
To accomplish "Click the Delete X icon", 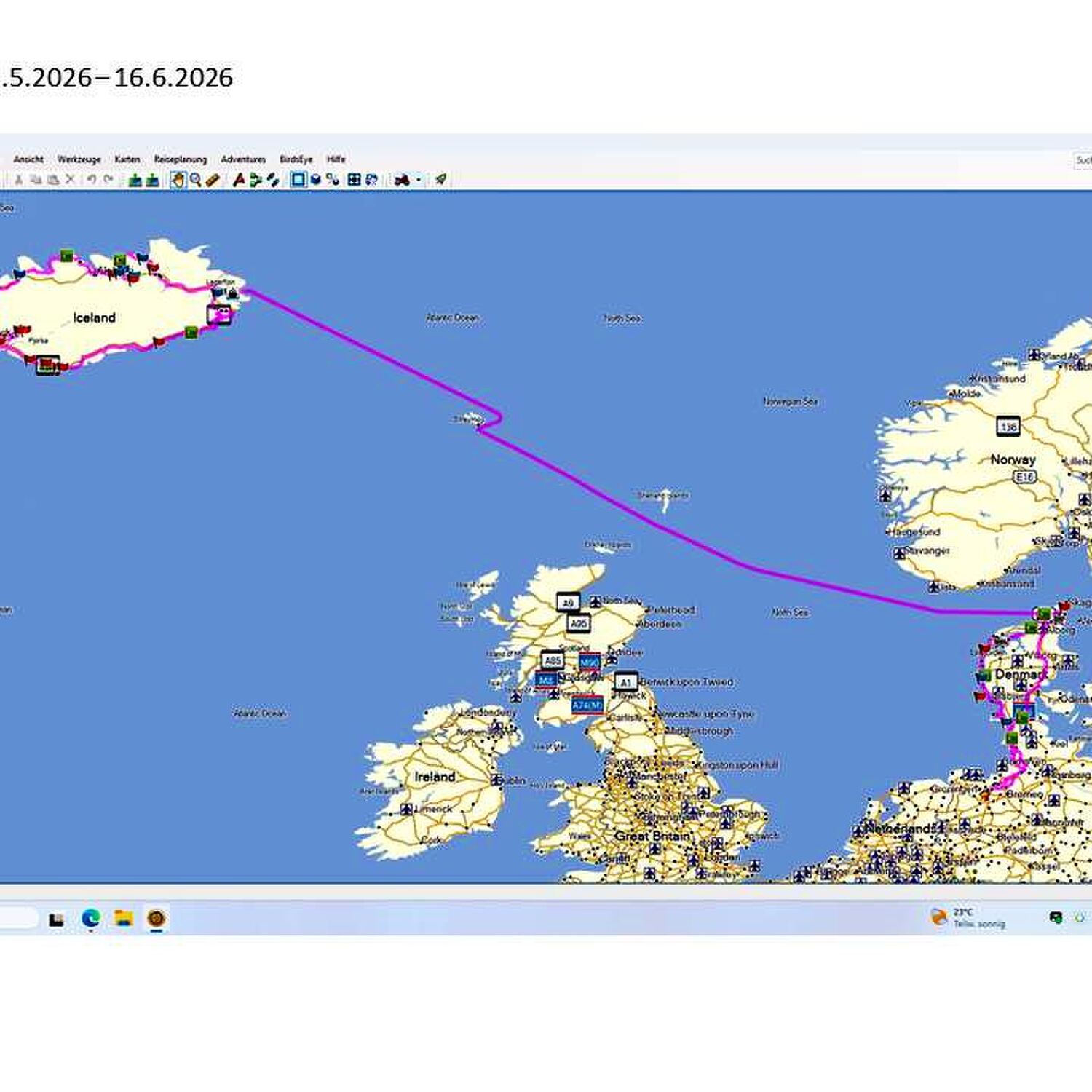I will coord(70,179).
